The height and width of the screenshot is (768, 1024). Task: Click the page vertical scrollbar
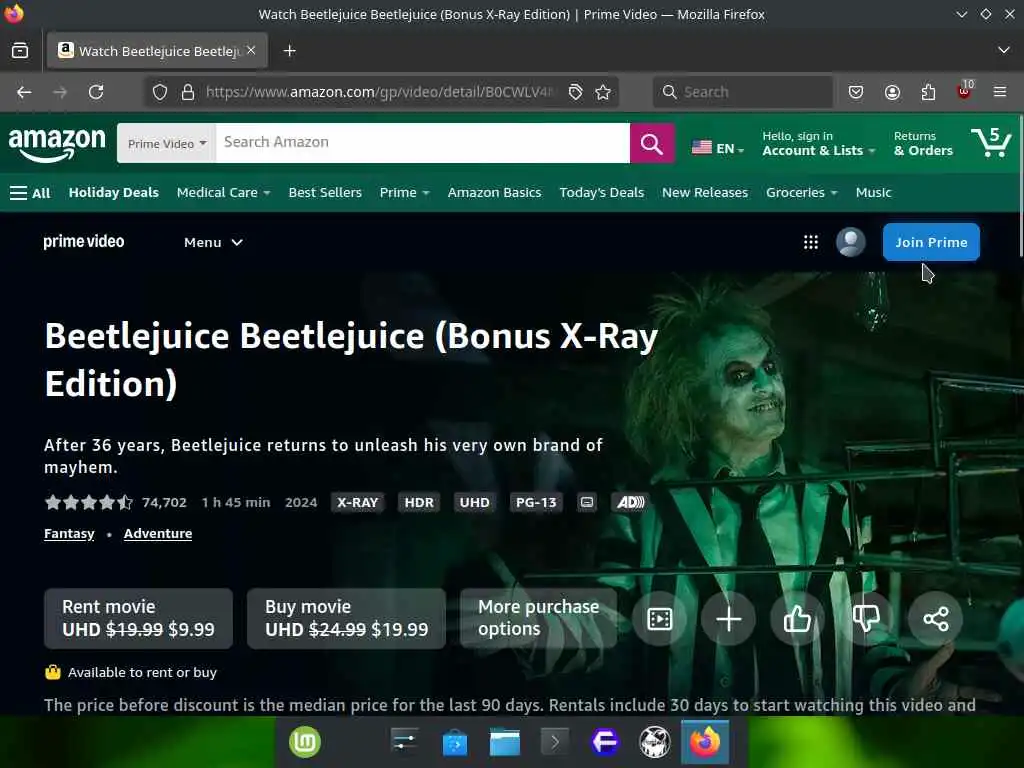1020,185
